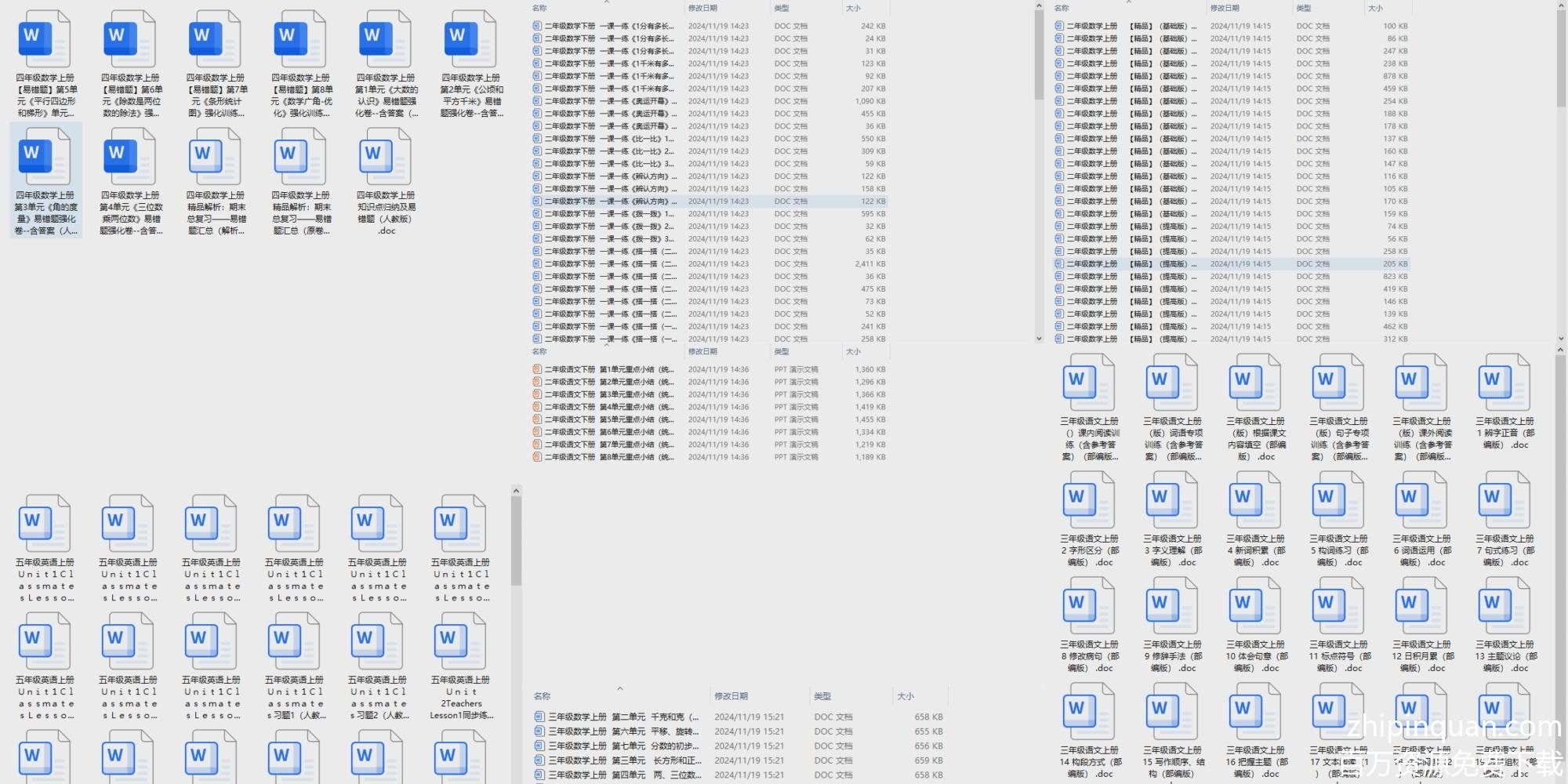Open 三年级语文上册 2 字形区分 document

point(1089,502)
